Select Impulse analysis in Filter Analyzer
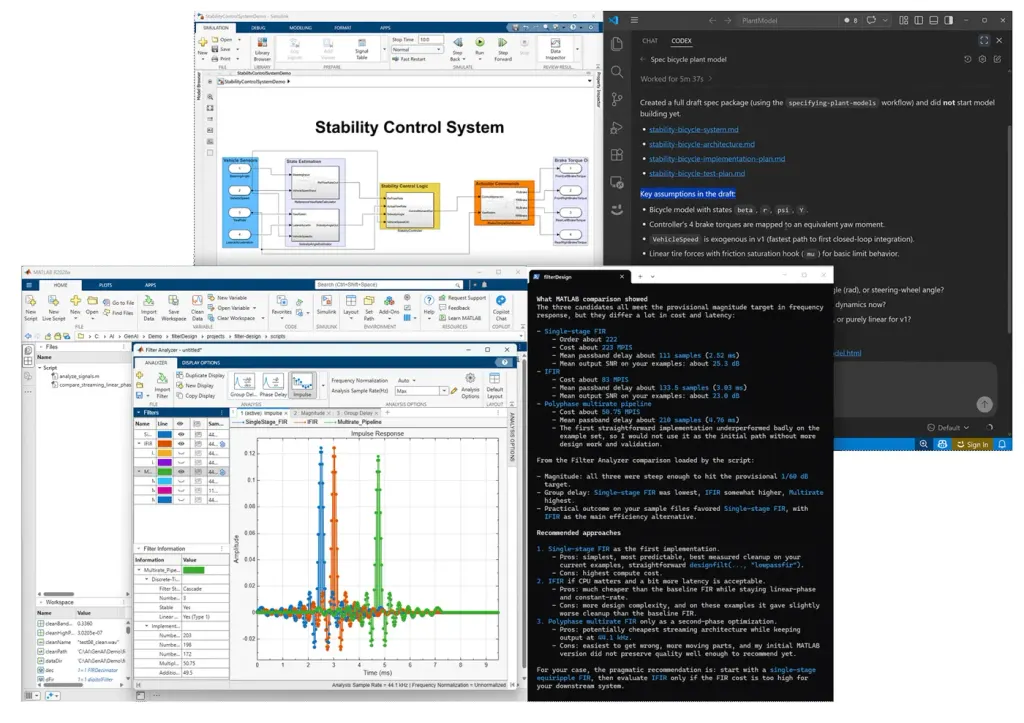Image resolution: width=1024 pixels, height=723 pixels. (x=302, y=385)
